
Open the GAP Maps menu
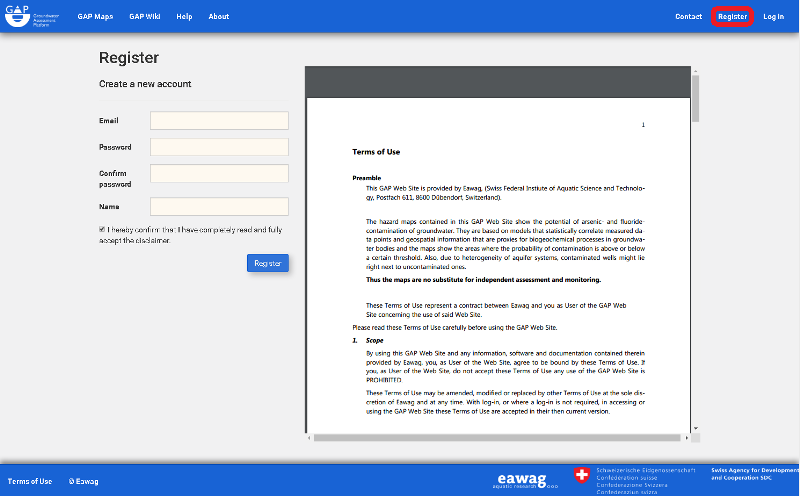[x=95, y=16]
